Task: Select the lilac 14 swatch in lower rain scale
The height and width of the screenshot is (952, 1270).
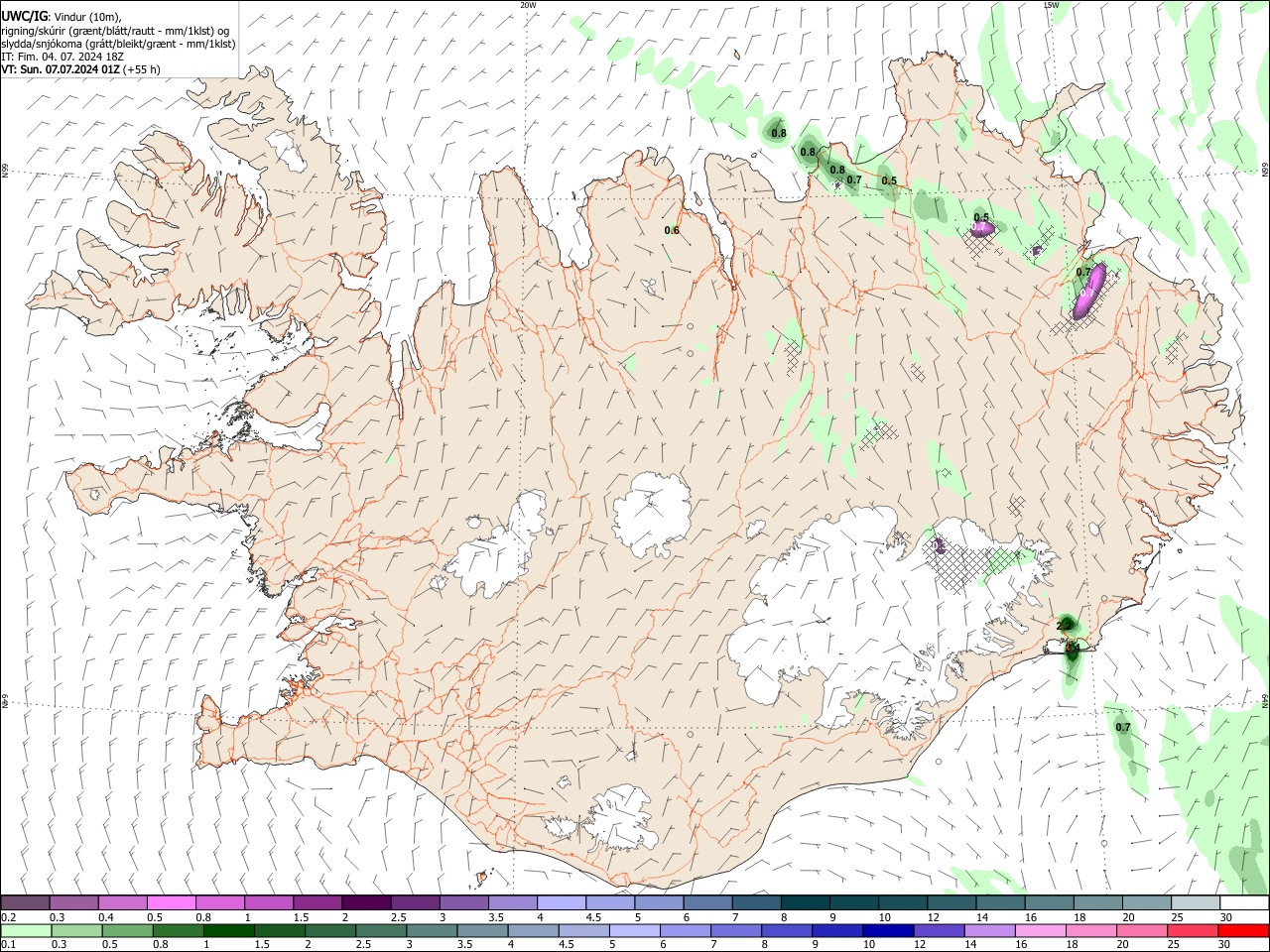Action: [x=990, y=930]
